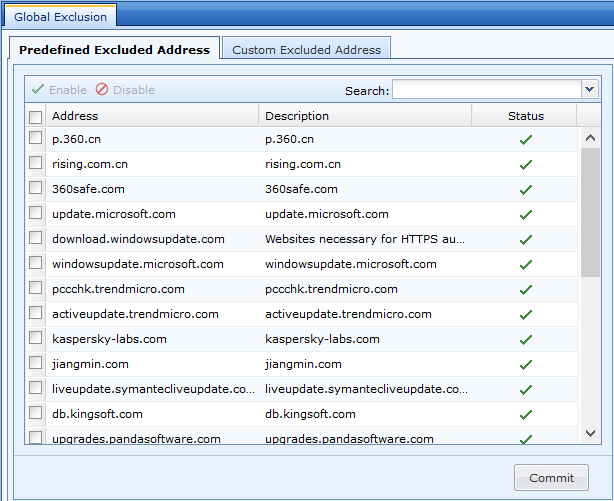Open the Search dropdown arrow

click(589, 89)
